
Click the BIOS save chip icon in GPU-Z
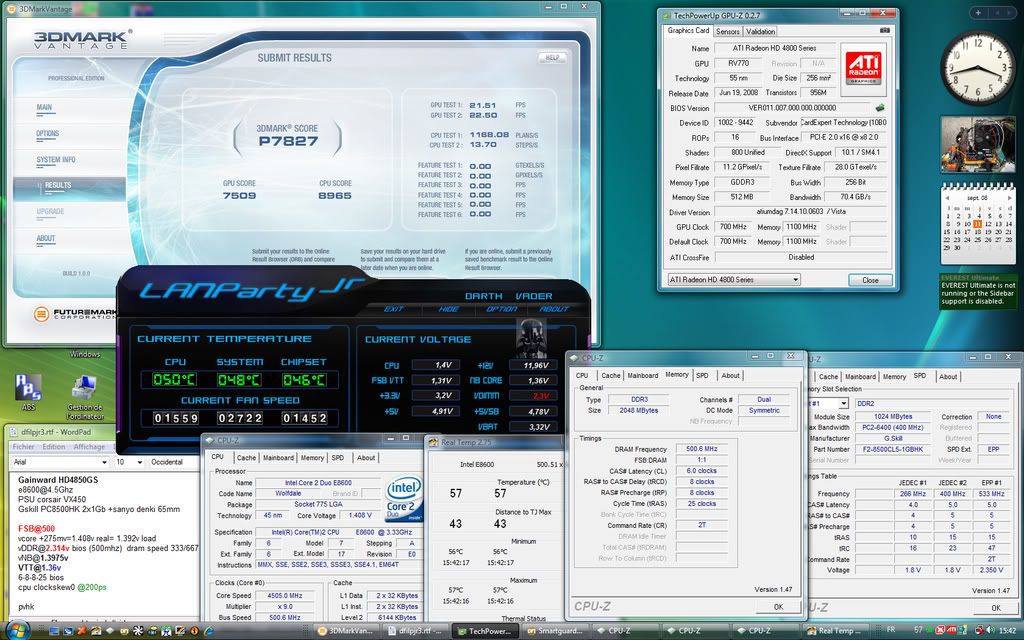[x=879, y=107]
